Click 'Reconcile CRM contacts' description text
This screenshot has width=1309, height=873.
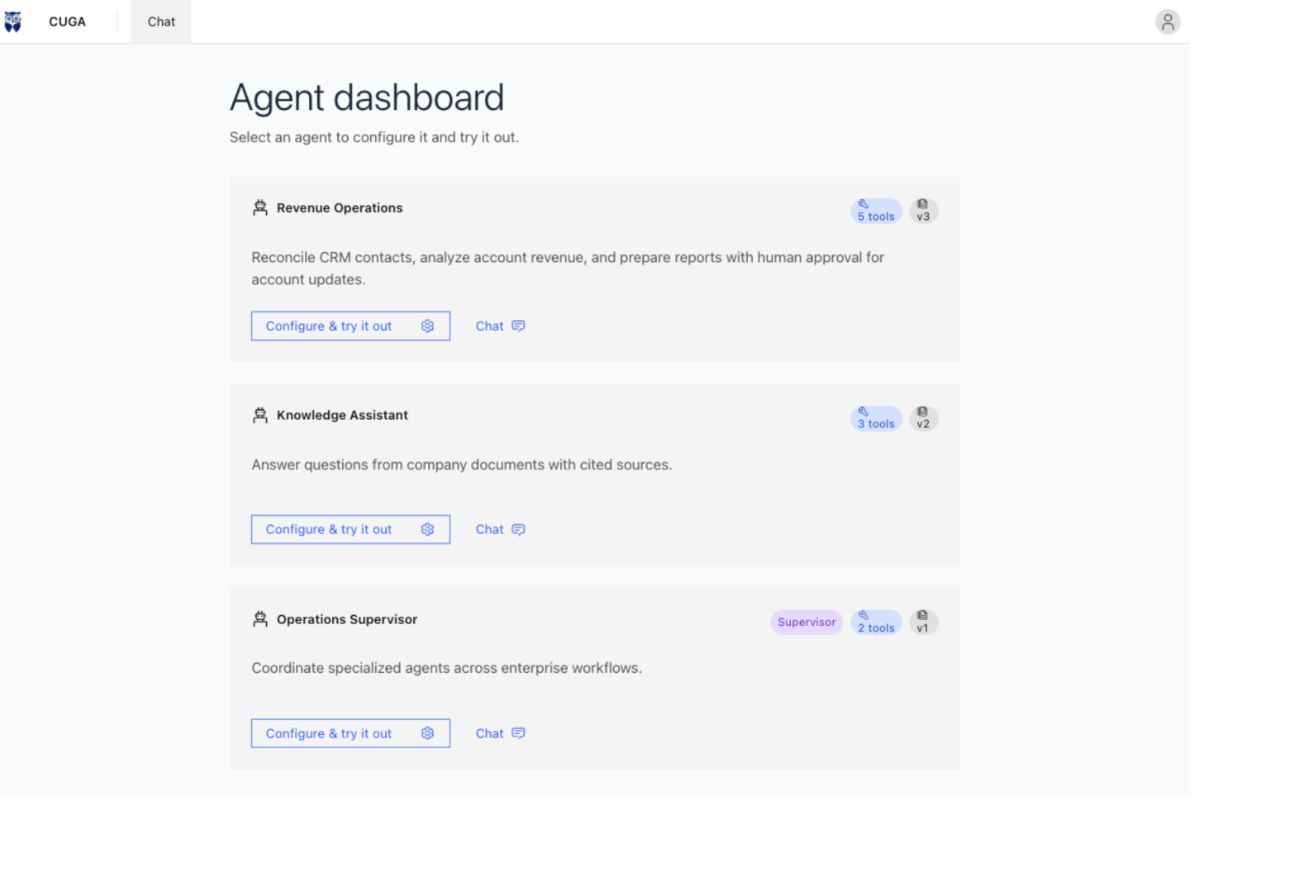(568, 268)
